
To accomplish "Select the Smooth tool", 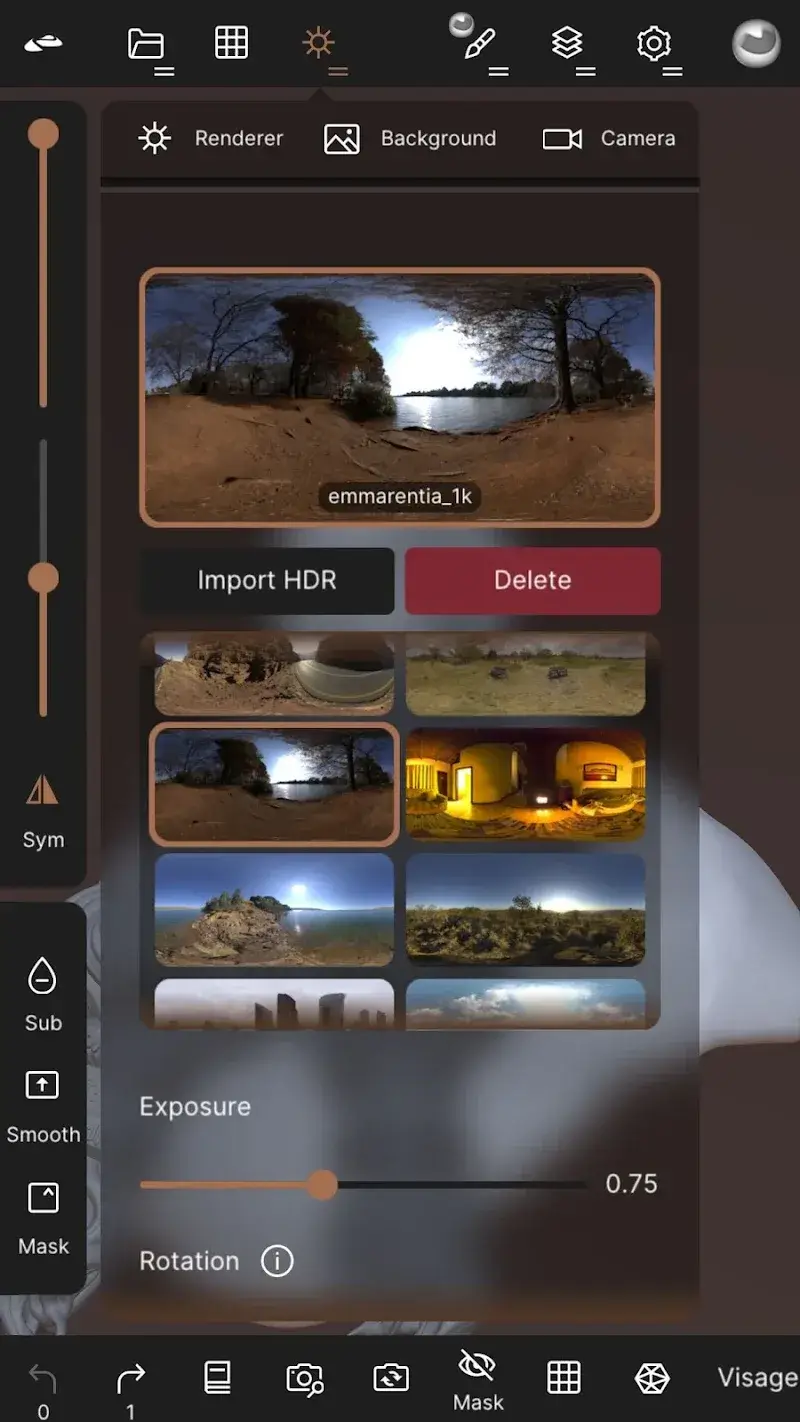I will [x=43, y=1106].
